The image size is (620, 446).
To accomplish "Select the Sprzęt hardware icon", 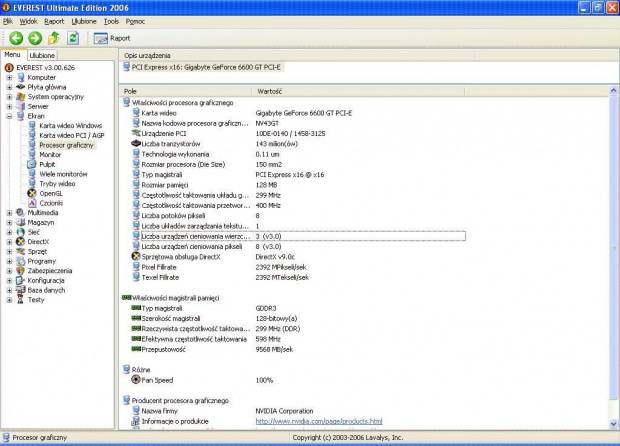I will [x=21, y=251].
